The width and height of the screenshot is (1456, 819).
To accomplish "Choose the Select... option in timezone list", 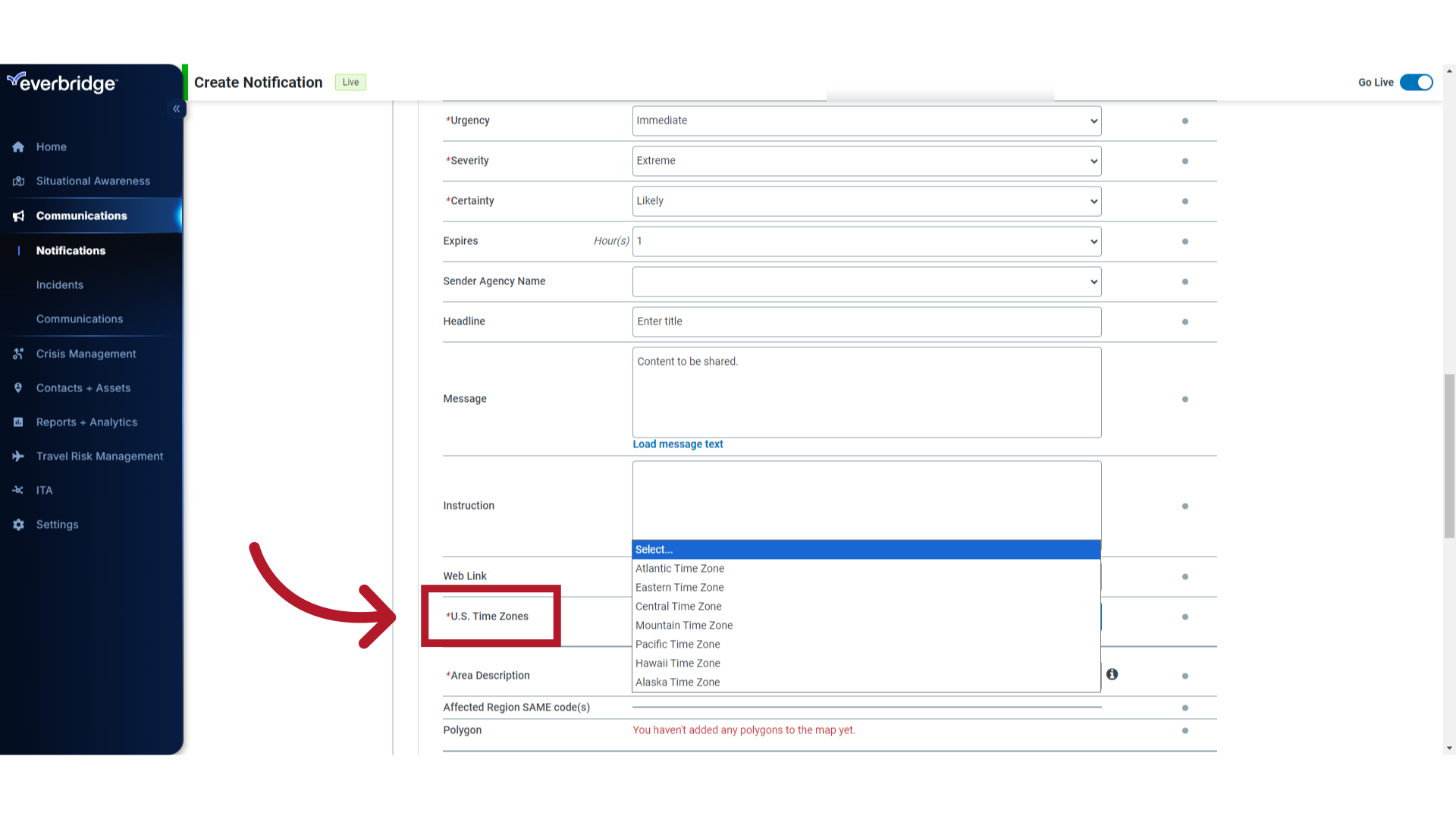I will [x=866, y=550].
